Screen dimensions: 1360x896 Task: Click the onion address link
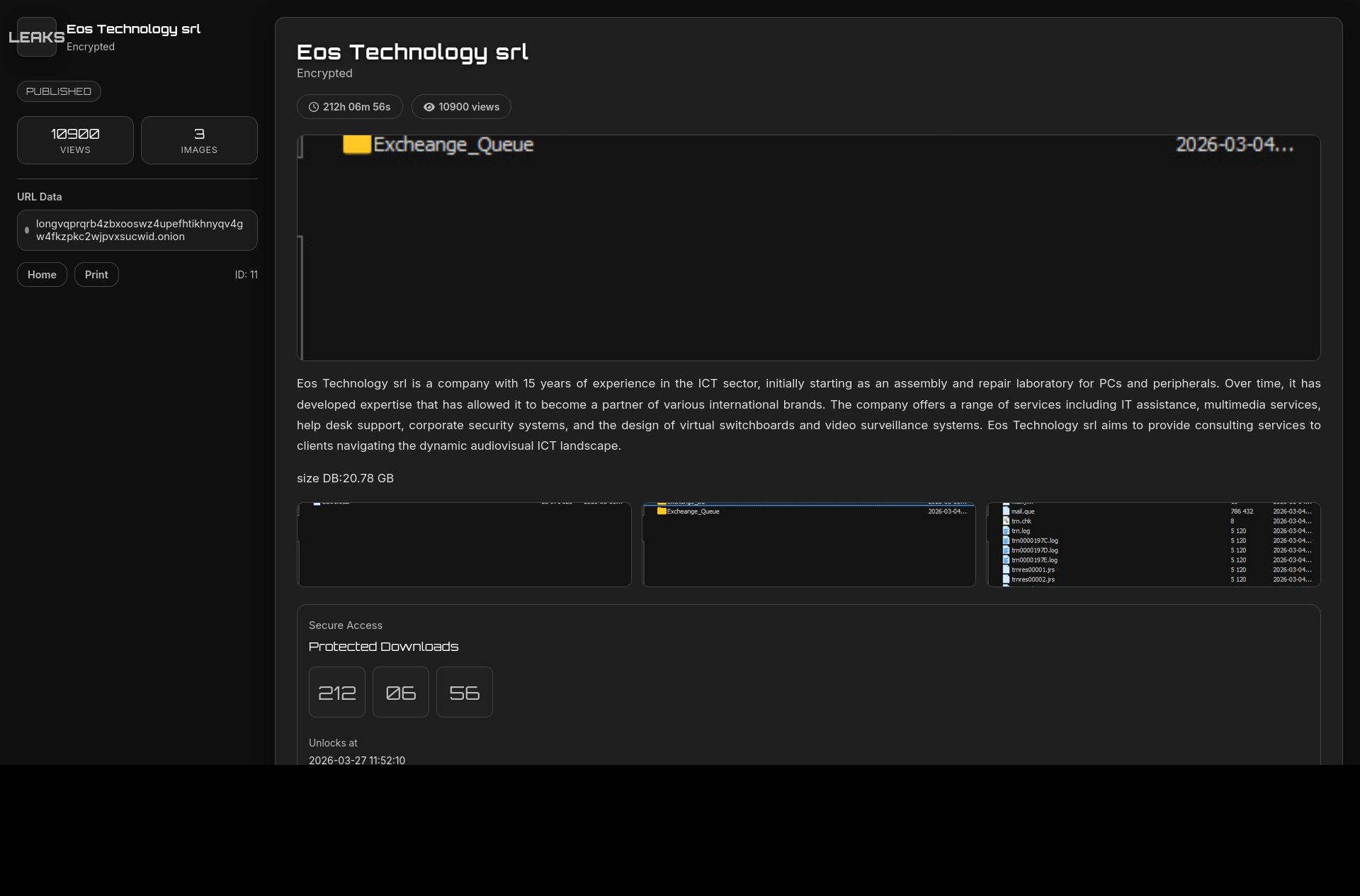(139, 229)
